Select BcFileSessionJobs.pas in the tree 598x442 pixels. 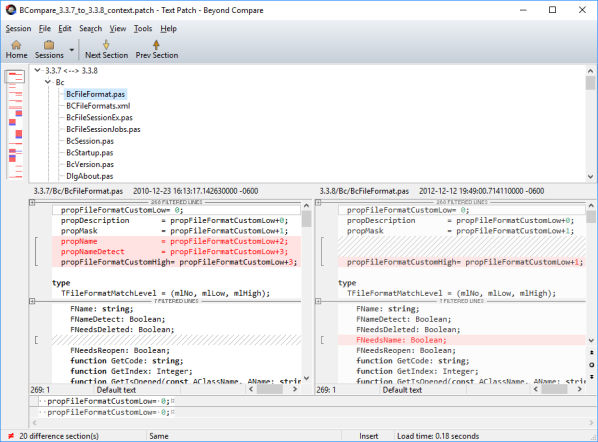[x=103, y=129]
